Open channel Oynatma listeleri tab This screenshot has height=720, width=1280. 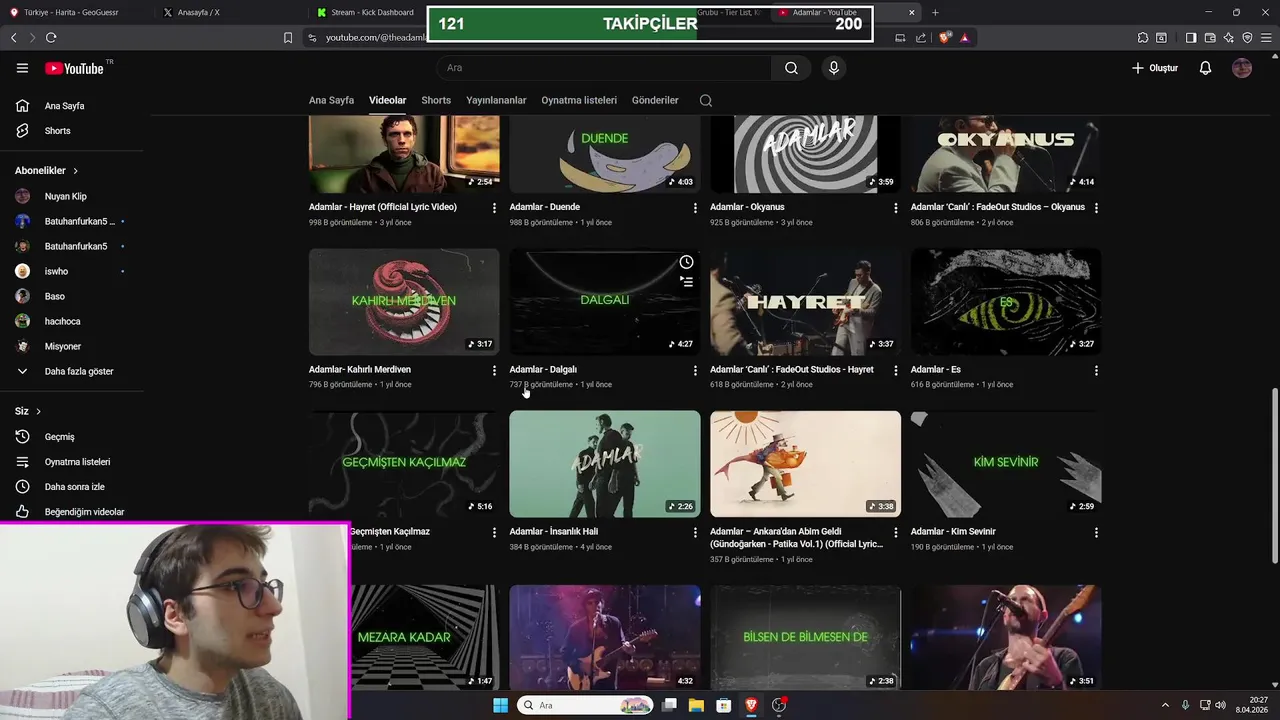(x=579, y=100)
